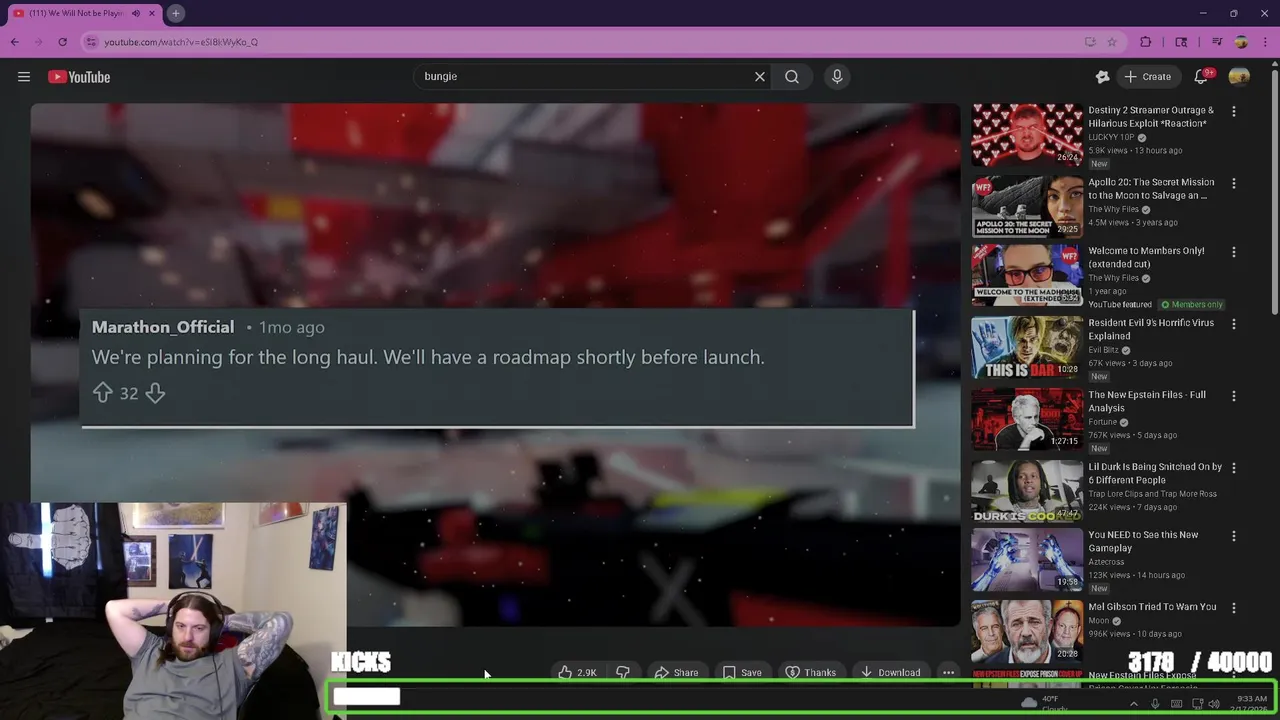
Task: Bookmark this page with the star
Action: click(x=1112, y=42)
